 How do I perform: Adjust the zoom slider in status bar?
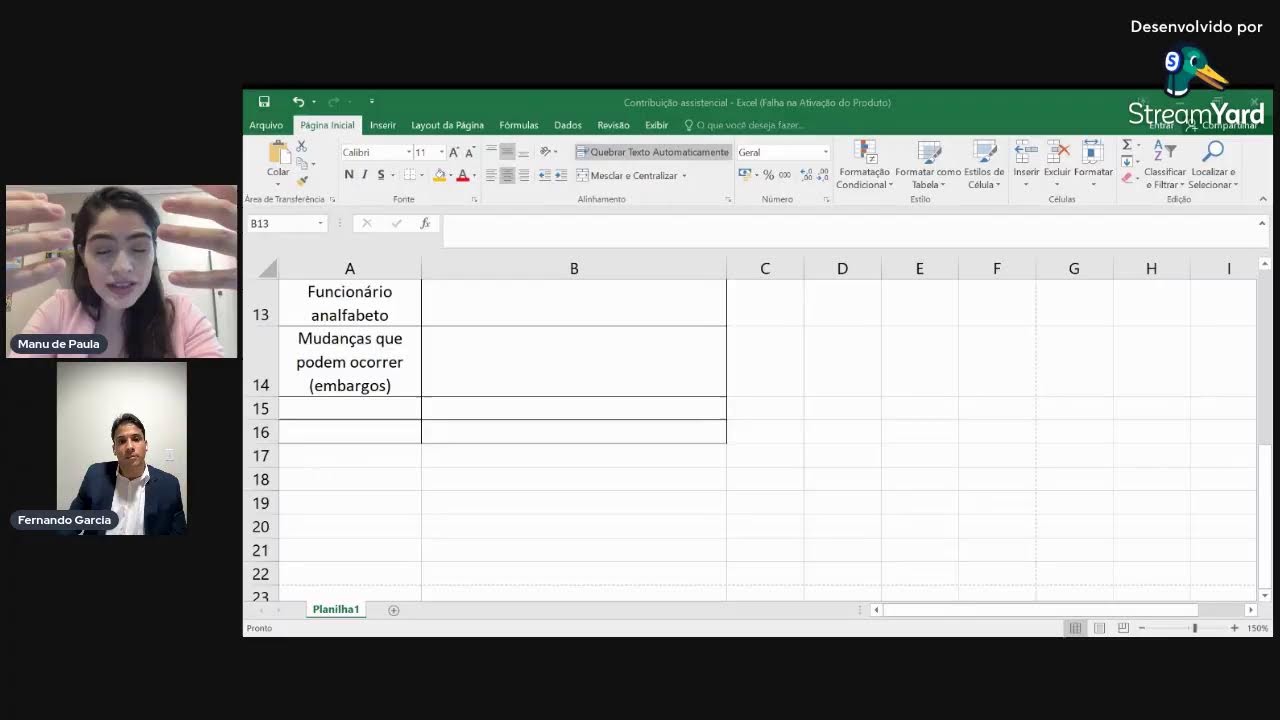click(1194, 628)
